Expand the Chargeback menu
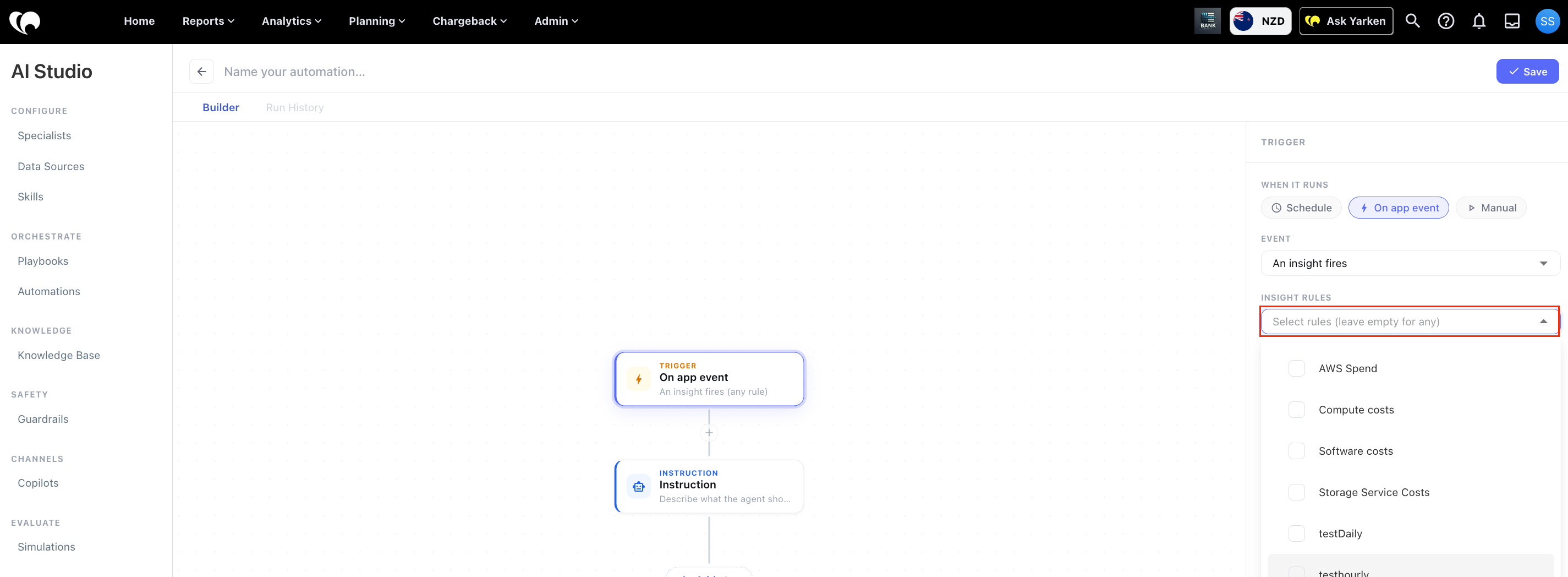 pyautogui.click(x=469, y=21)
